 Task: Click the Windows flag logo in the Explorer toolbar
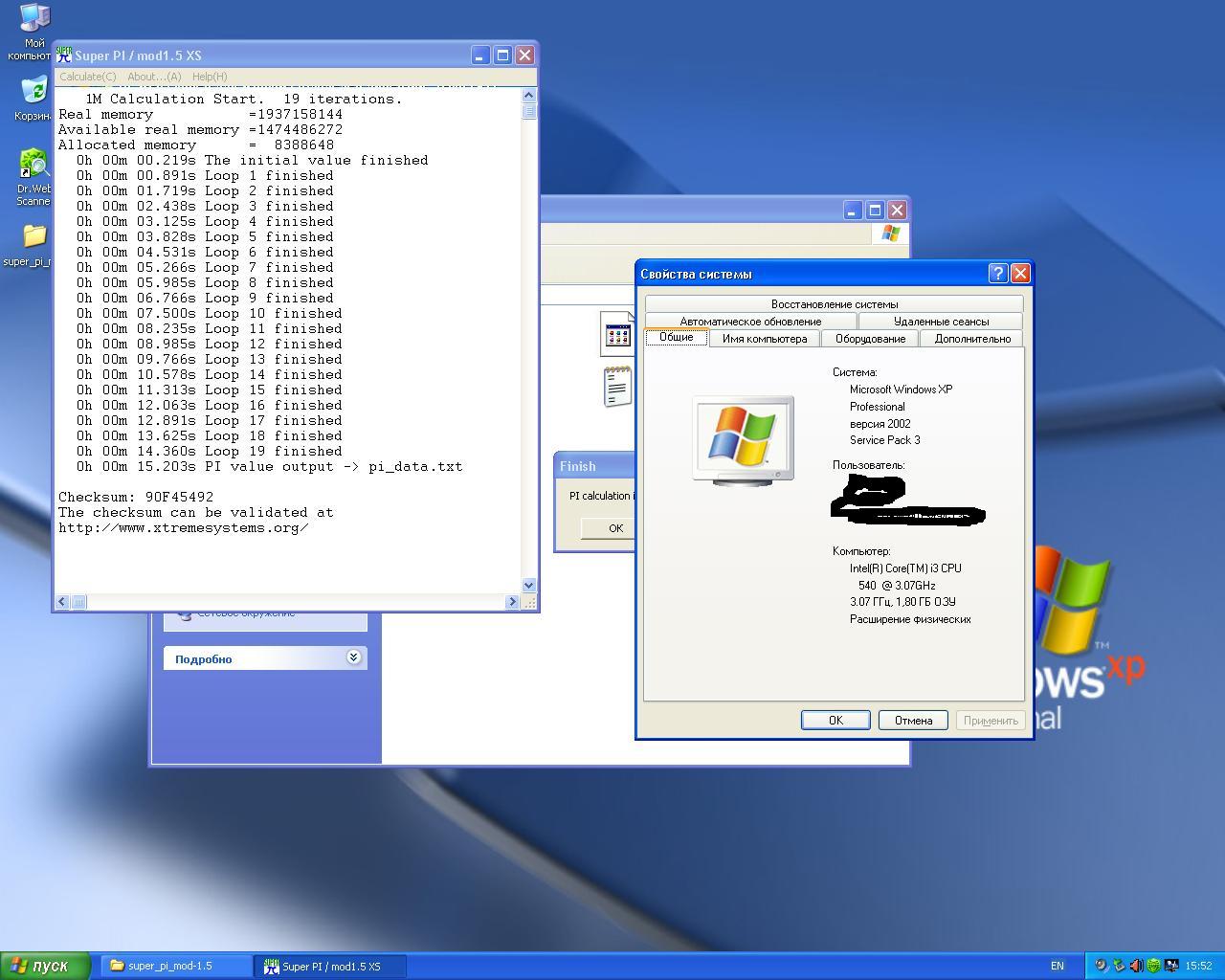(x=891, y=233)
